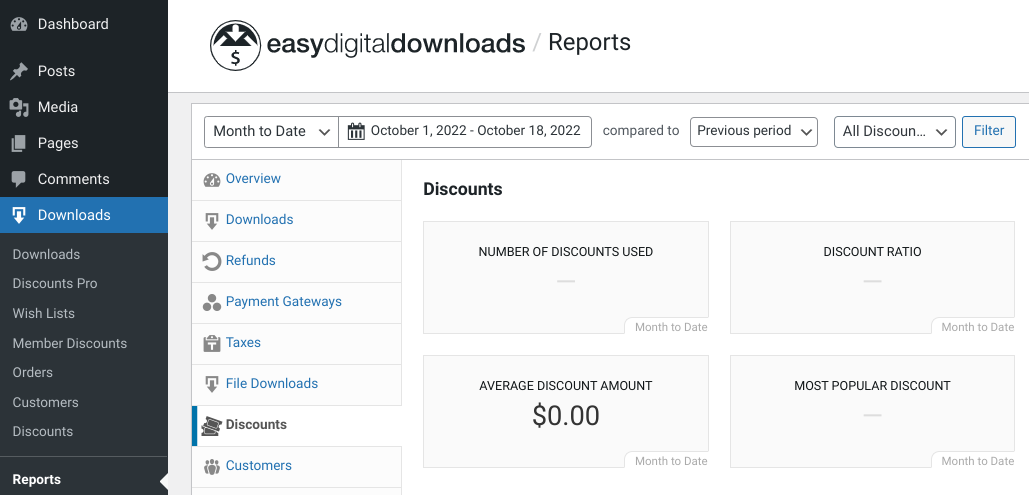Select the File Downloads report tab
The height and width of the screenshot is (495, 1029).
271,384
